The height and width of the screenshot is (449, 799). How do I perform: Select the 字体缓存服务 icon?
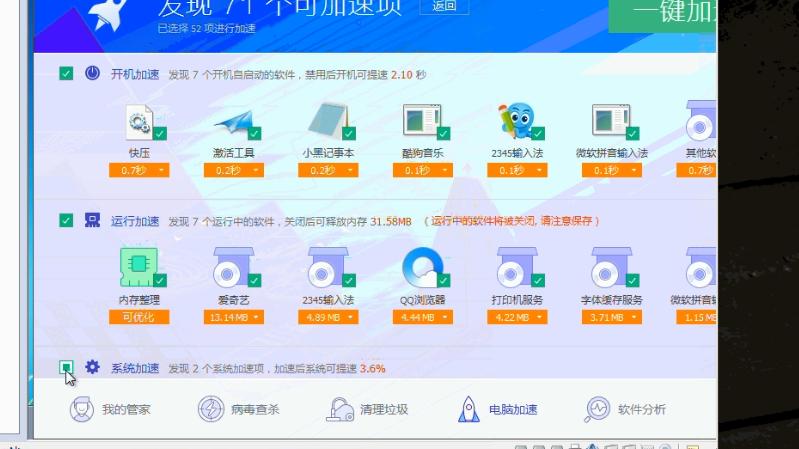point(610,267)
